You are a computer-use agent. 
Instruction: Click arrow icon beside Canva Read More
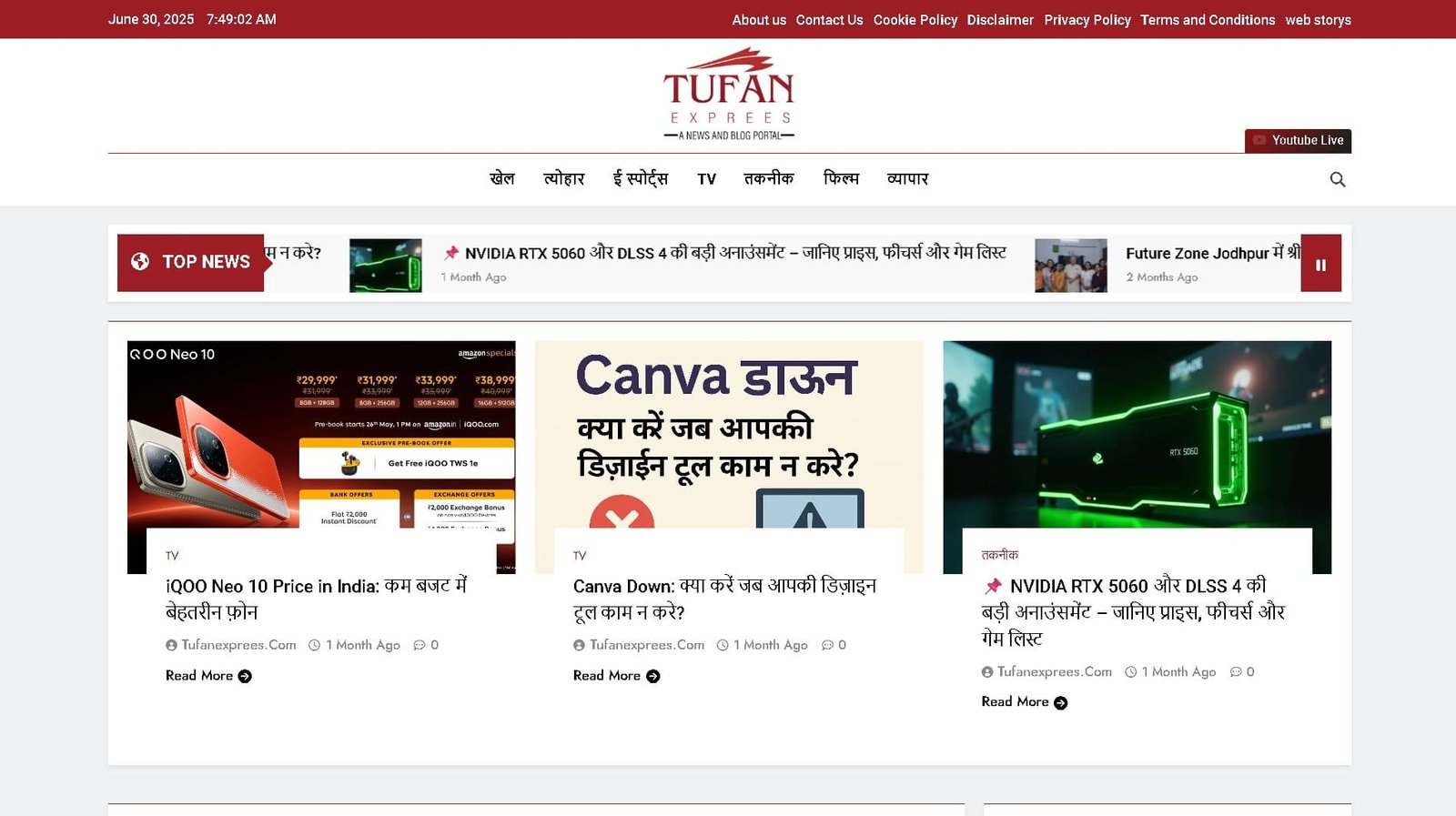click(x=652, y=676)
